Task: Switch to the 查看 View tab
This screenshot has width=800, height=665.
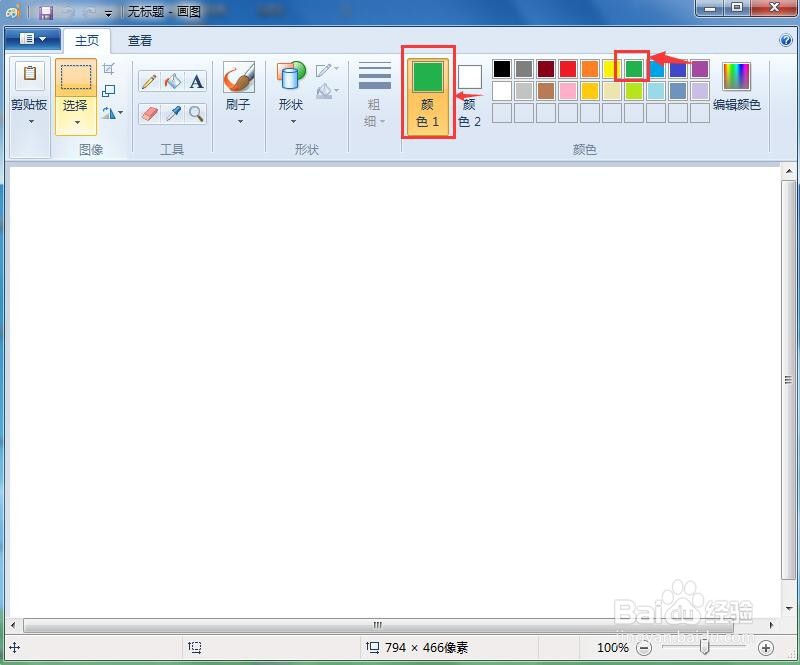Action: click(x=140, y=40)
